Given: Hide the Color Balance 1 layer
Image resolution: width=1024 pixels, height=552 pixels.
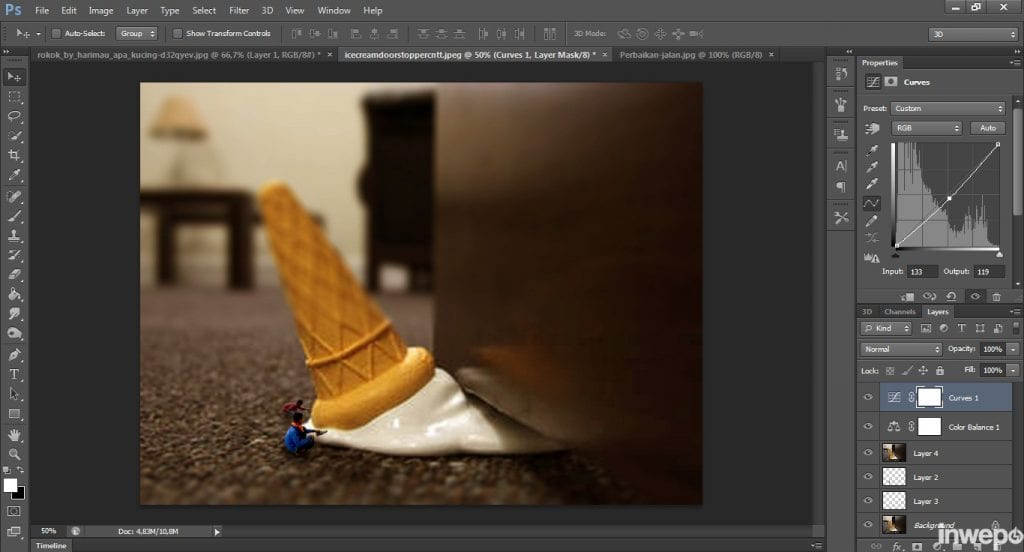Looking at the screenshot, I should coord(868,427).
